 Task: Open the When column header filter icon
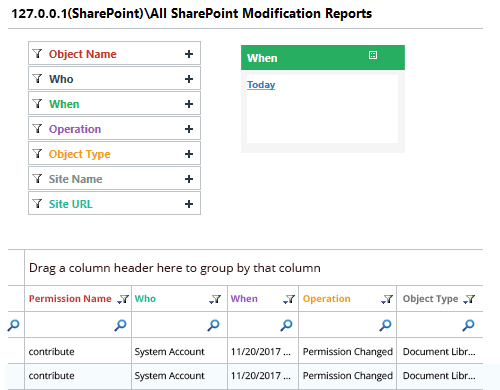pos(289,299)
